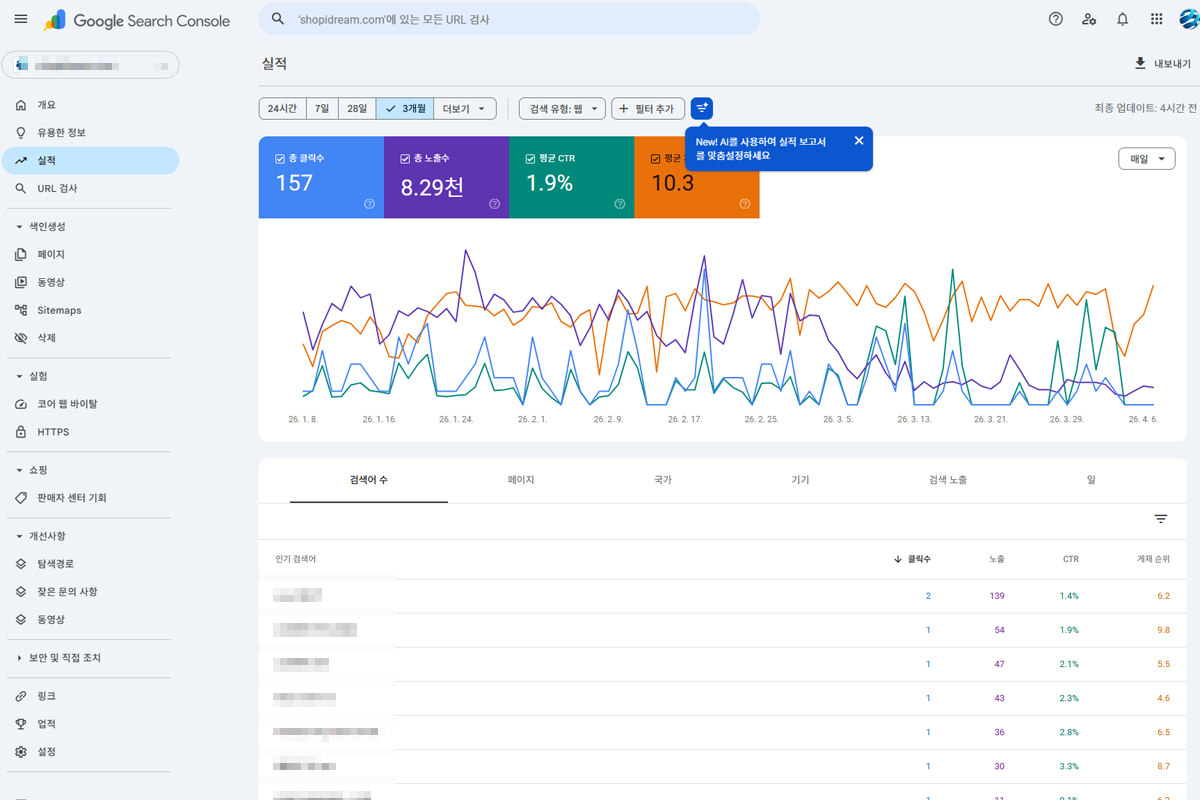Click the user management icon in header
This screenshot has width=1200, height=800.
pos(1089,19)
